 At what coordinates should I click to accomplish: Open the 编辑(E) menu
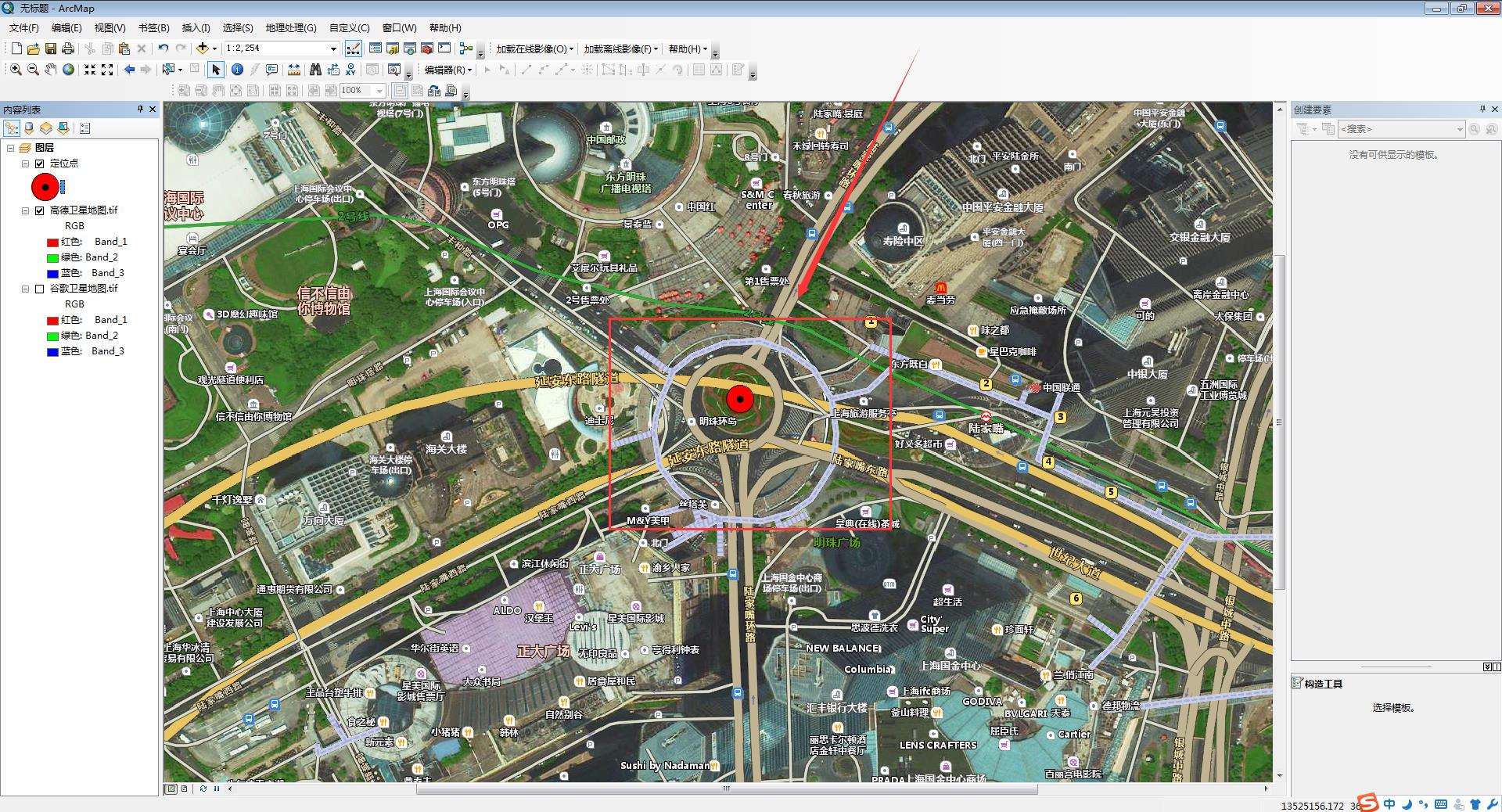(x=66, y=27)
